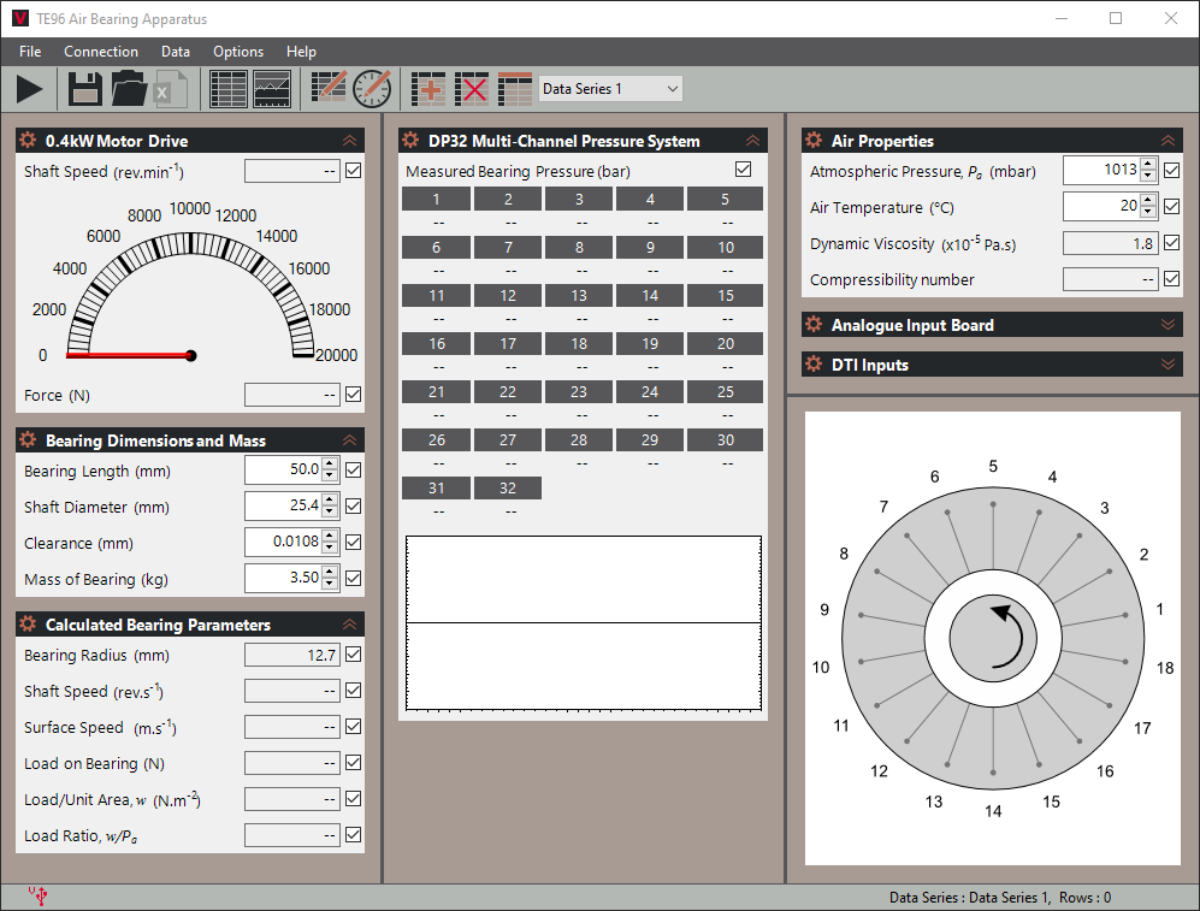Add a new data series with plus icon
The image size is (1200, 911).
pyautogui.click(x=429, y=89)
